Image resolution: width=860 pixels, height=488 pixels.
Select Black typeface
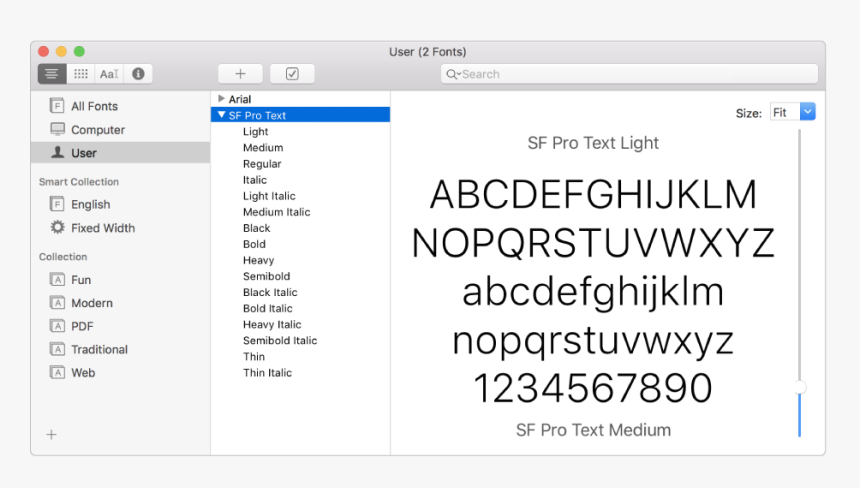256,228
